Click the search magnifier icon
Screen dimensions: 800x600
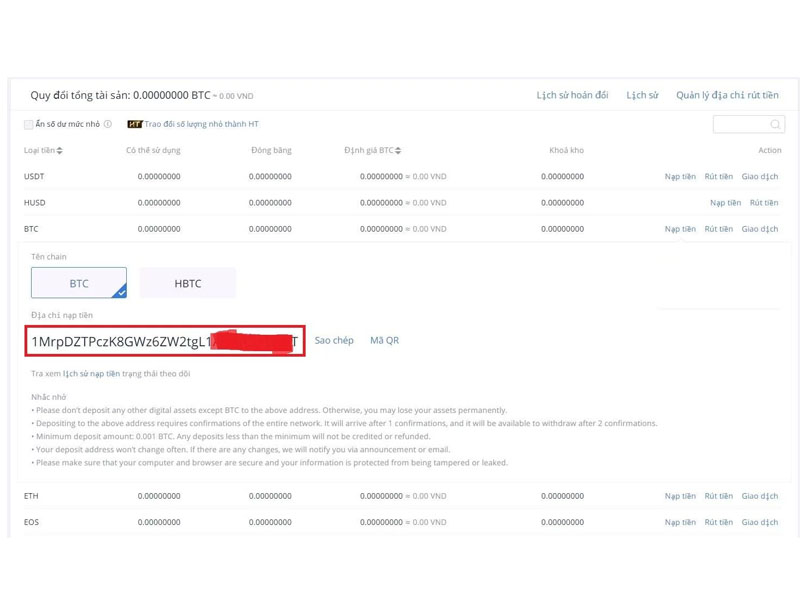774,124
